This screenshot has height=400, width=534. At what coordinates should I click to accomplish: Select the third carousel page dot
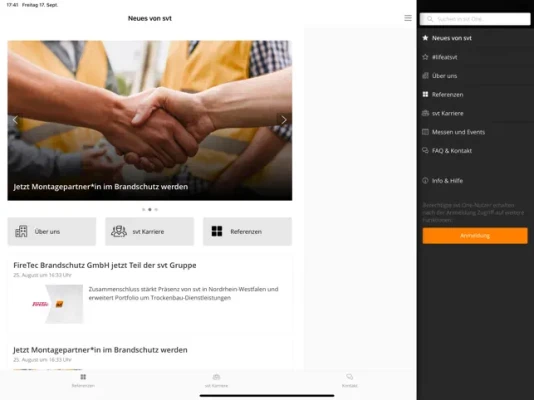pos(156,210)
